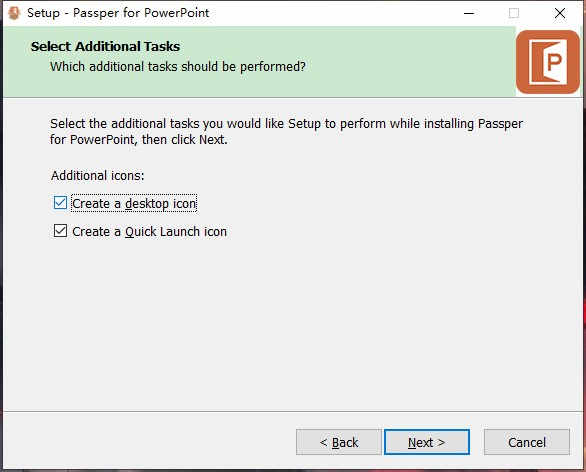
Task: Close the Passper Setup window
Action: pos(560,13)
